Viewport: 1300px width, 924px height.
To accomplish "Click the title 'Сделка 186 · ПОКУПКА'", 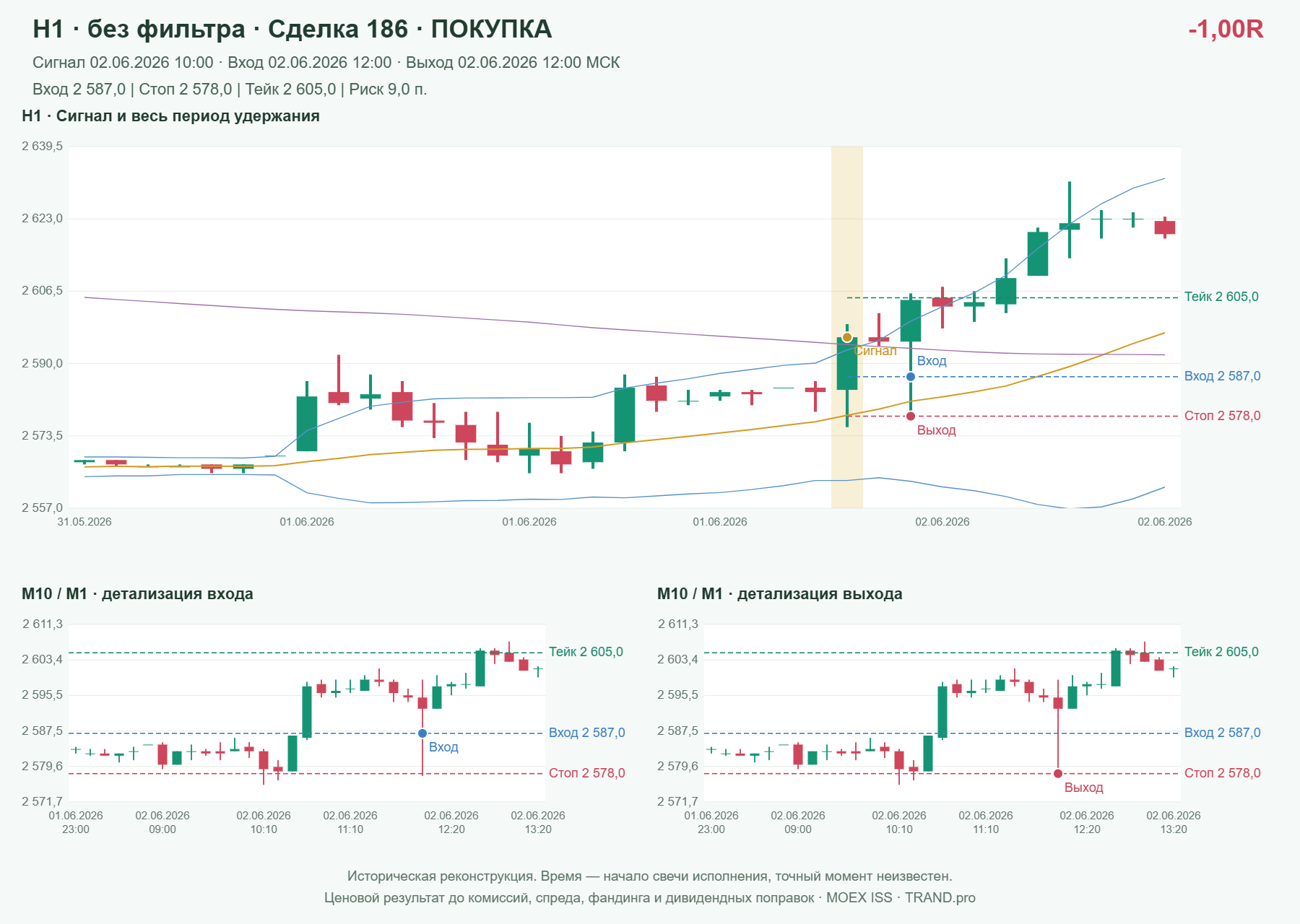I will point(409,30).
